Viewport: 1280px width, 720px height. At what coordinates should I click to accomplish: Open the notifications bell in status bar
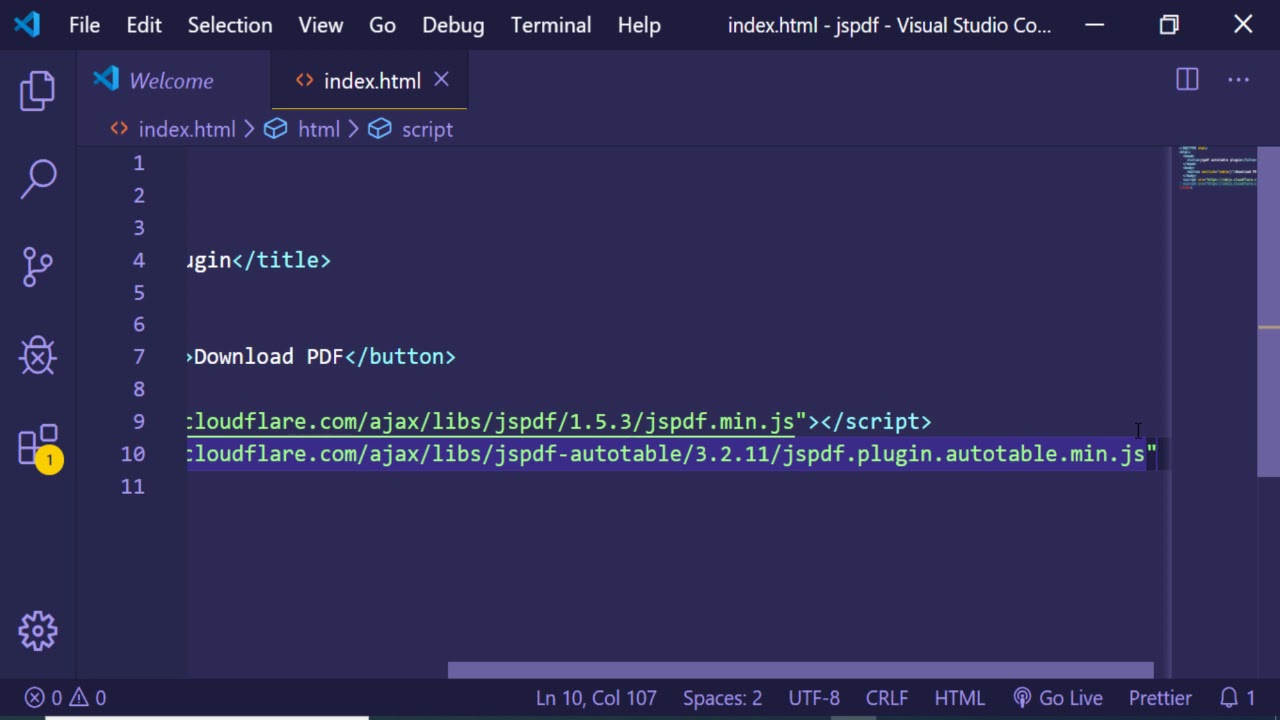coord(1237,698)
